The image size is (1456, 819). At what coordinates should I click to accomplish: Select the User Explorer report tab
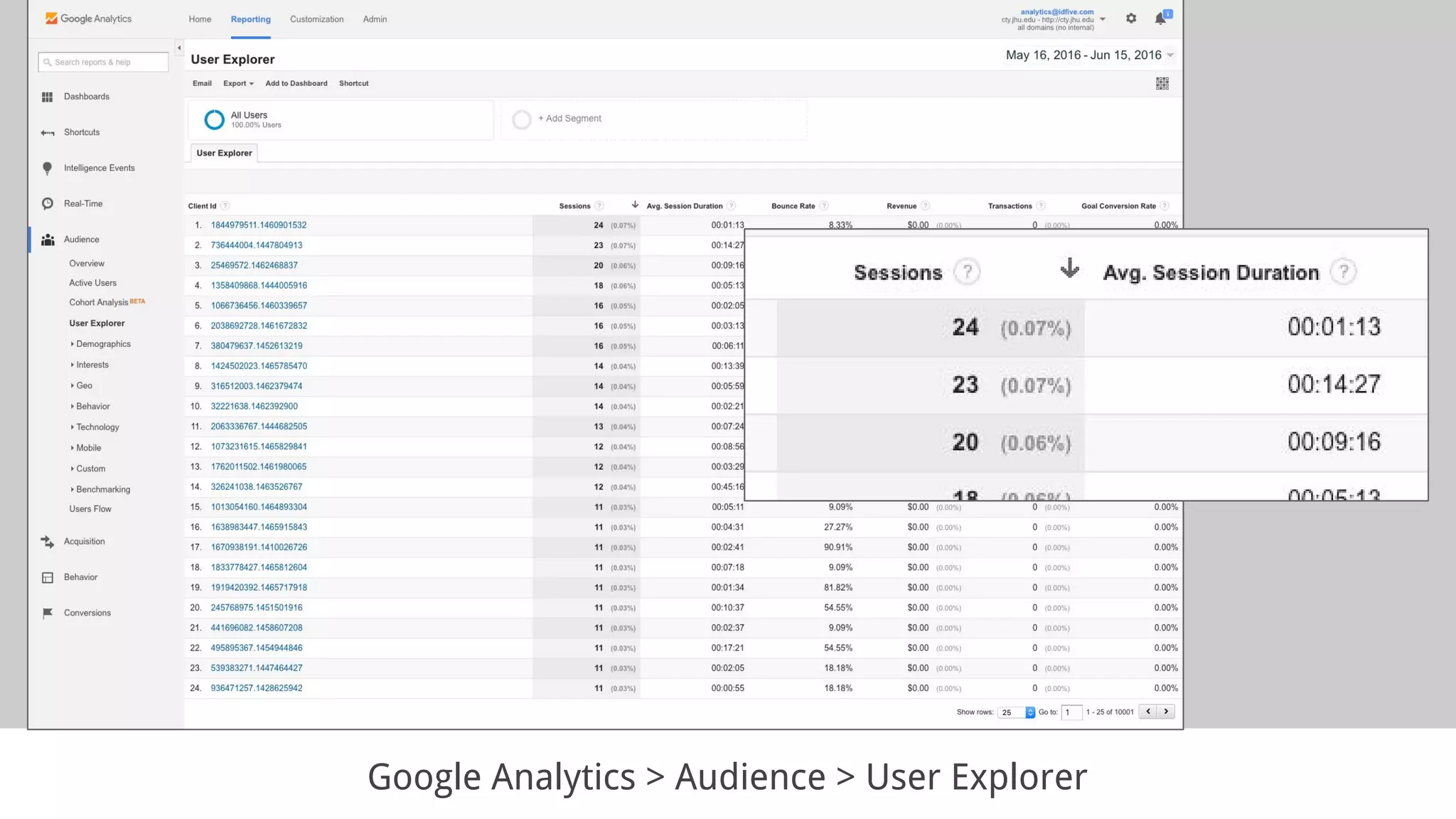tap(224, 154)
